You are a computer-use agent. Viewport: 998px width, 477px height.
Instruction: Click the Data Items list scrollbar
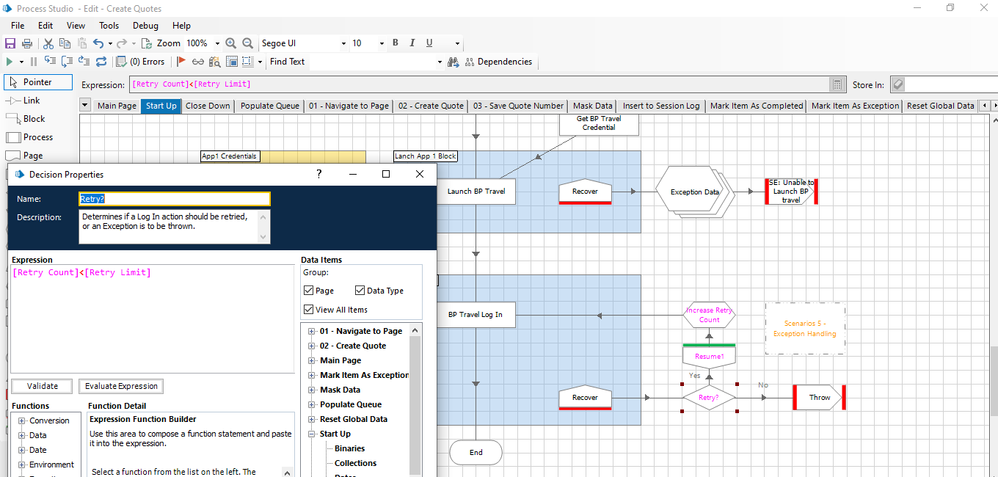415,400
